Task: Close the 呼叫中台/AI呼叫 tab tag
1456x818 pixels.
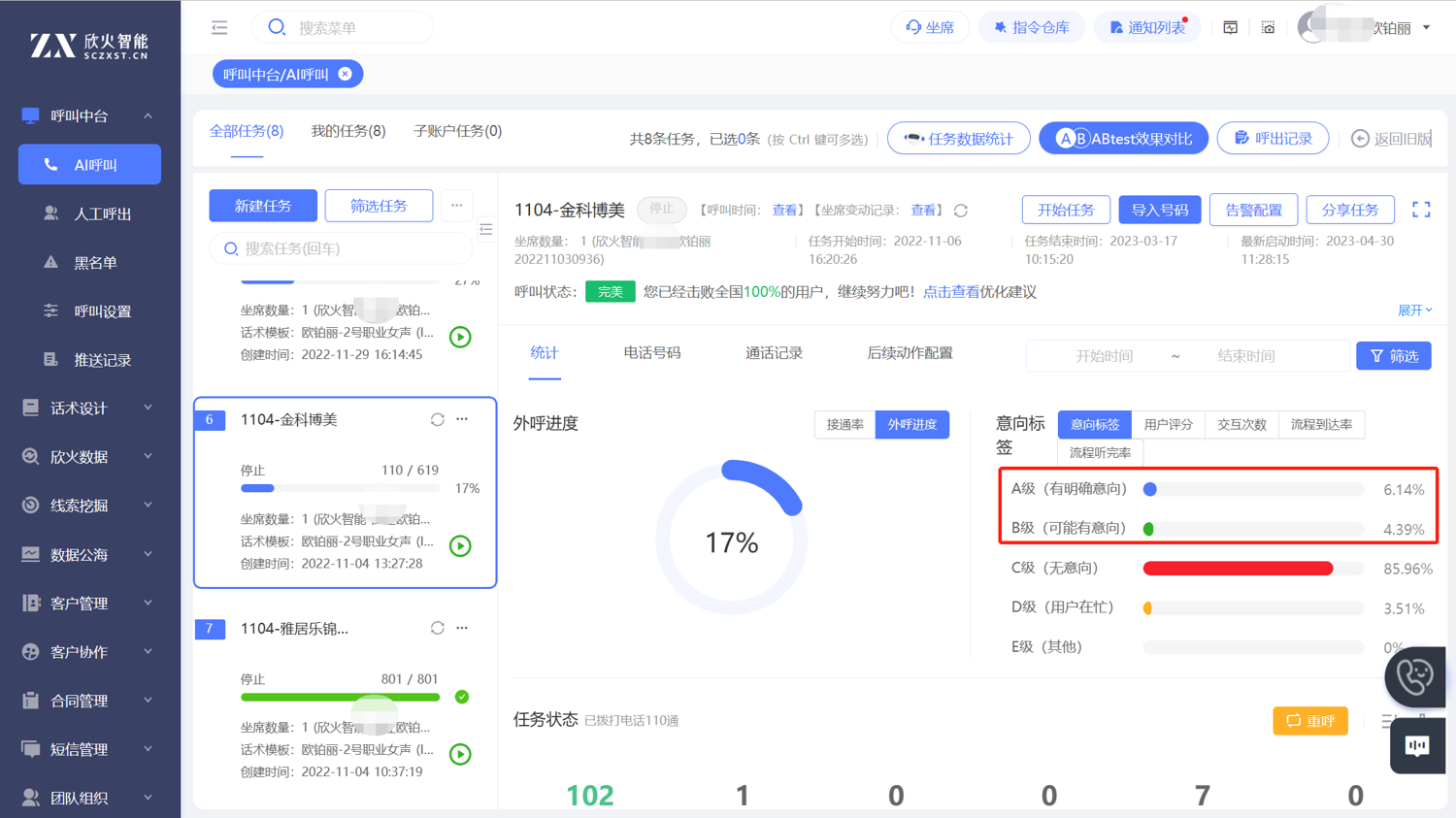Action: tap(346, 74)
